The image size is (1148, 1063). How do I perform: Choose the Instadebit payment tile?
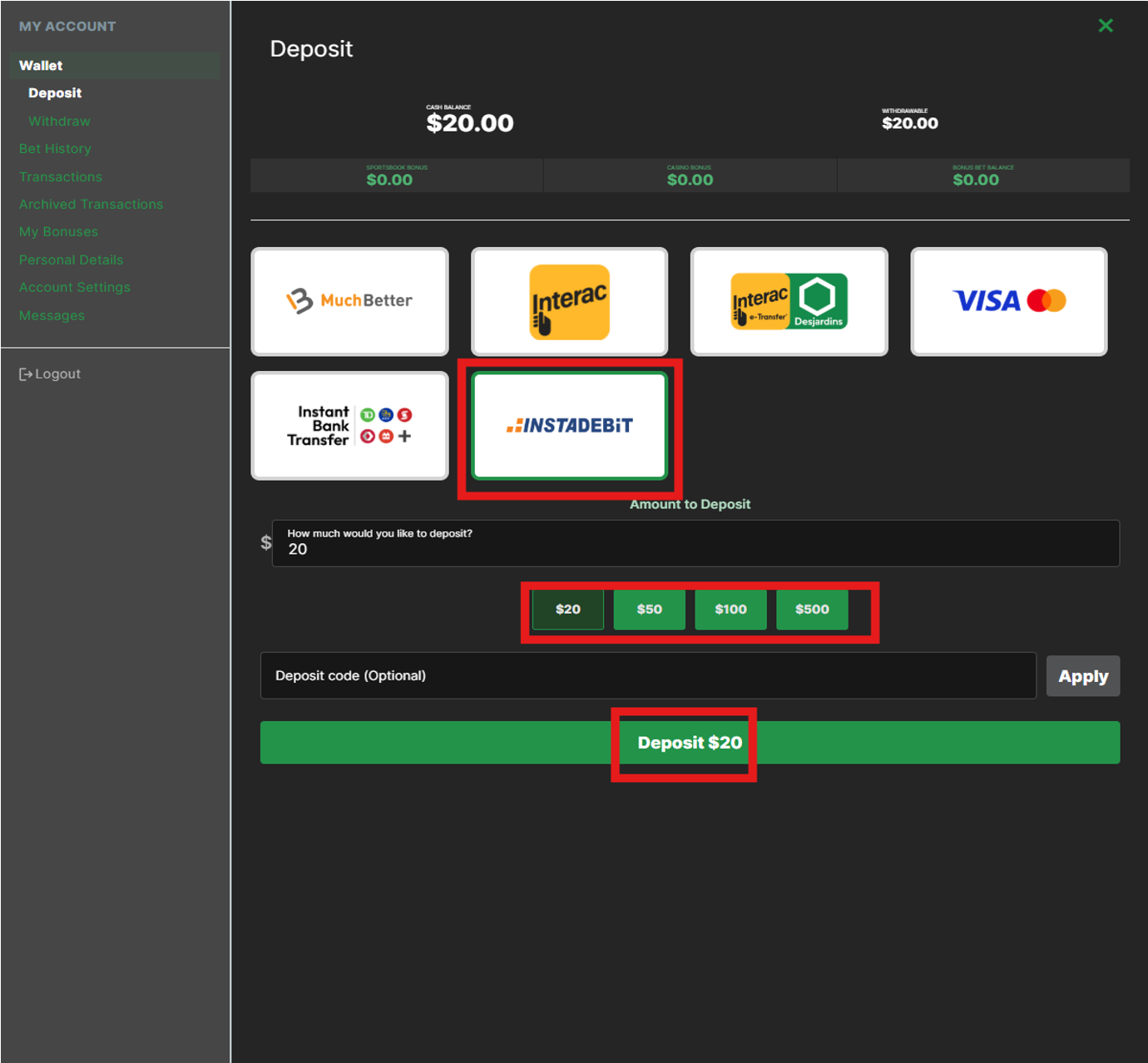pos(569,426)
